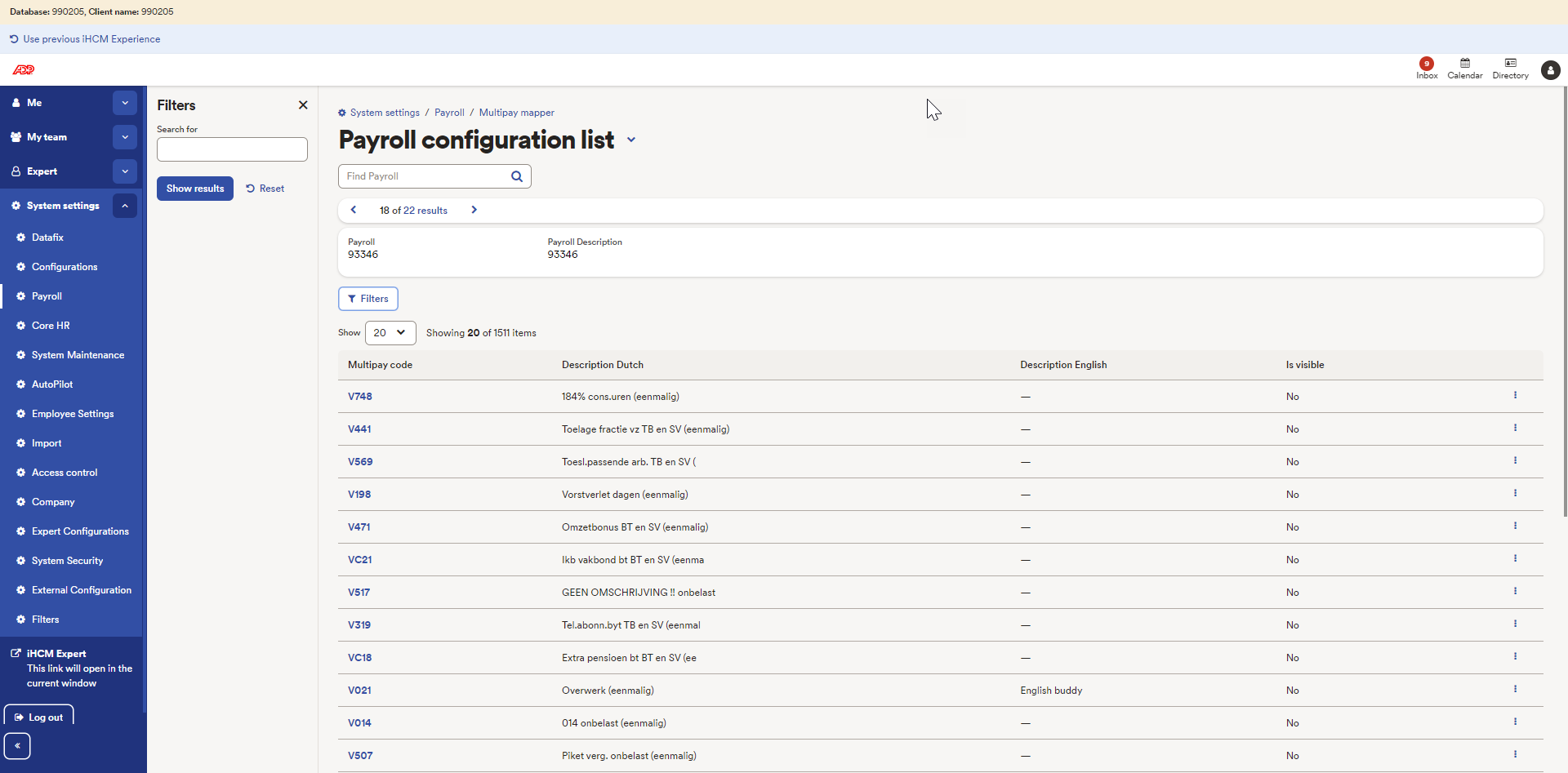Open the Directory from the top bar
The width and height of the screenshot is (1568, 773).
tap(1510, 69)
